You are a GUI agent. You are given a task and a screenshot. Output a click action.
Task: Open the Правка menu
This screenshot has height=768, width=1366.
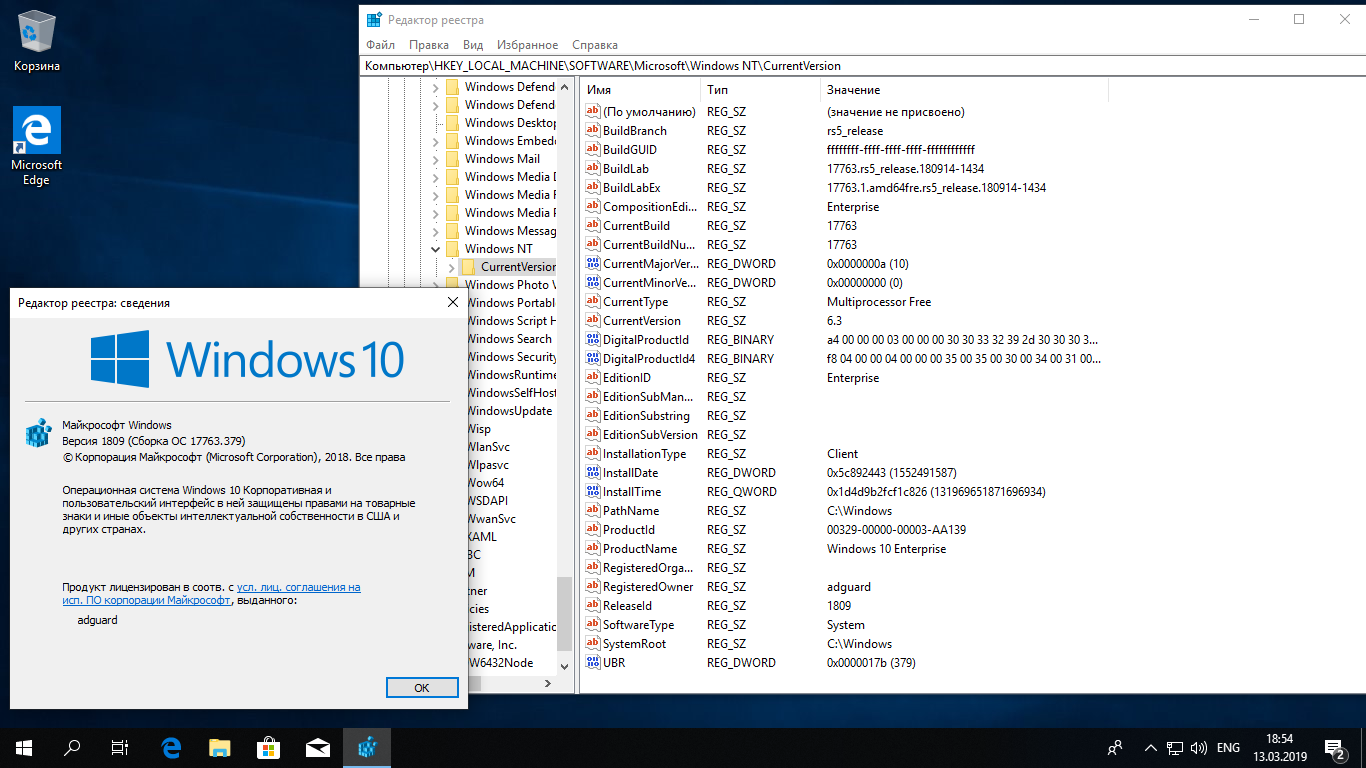click(429, 45)
